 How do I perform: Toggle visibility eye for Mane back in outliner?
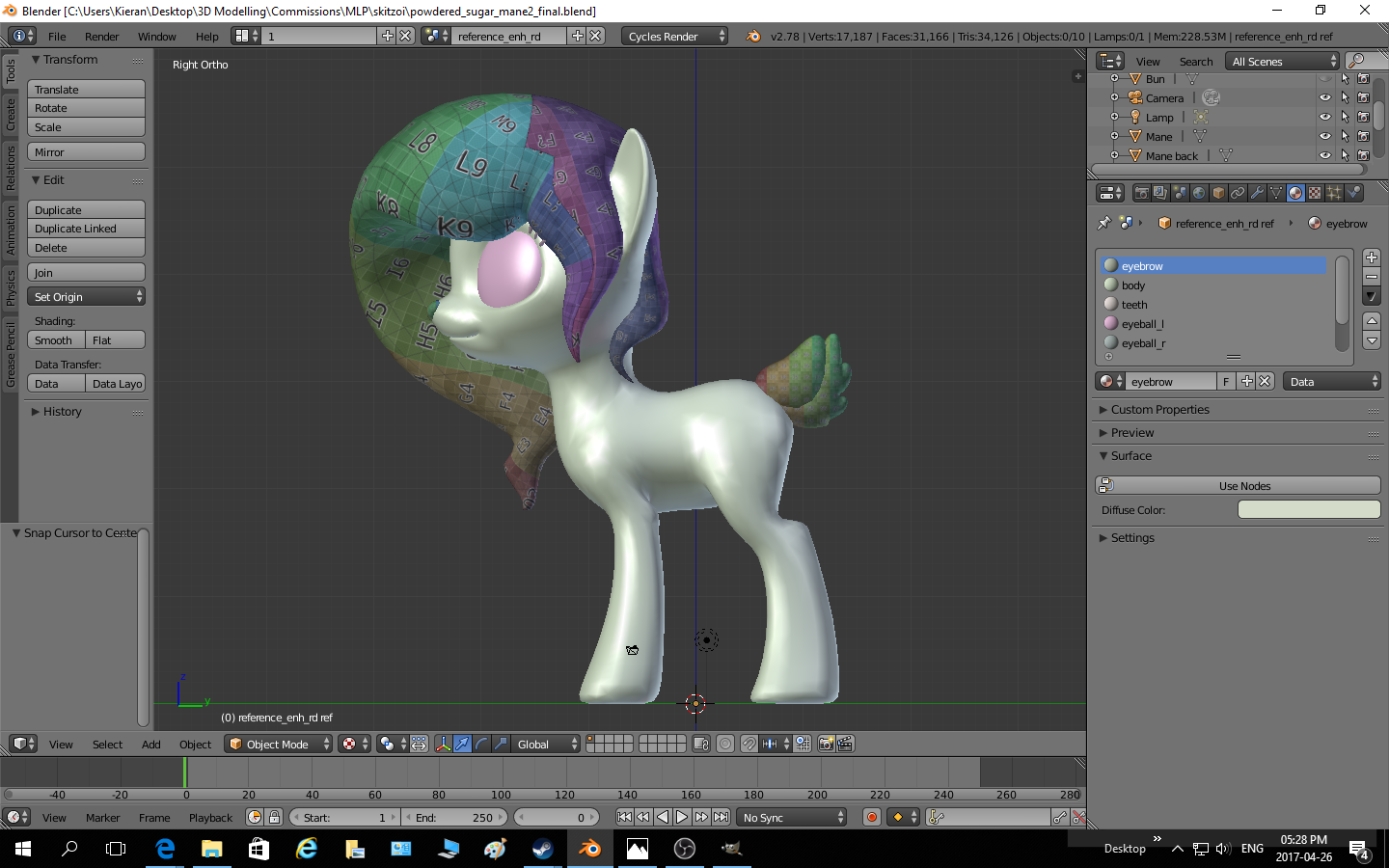coord(1325,155)
